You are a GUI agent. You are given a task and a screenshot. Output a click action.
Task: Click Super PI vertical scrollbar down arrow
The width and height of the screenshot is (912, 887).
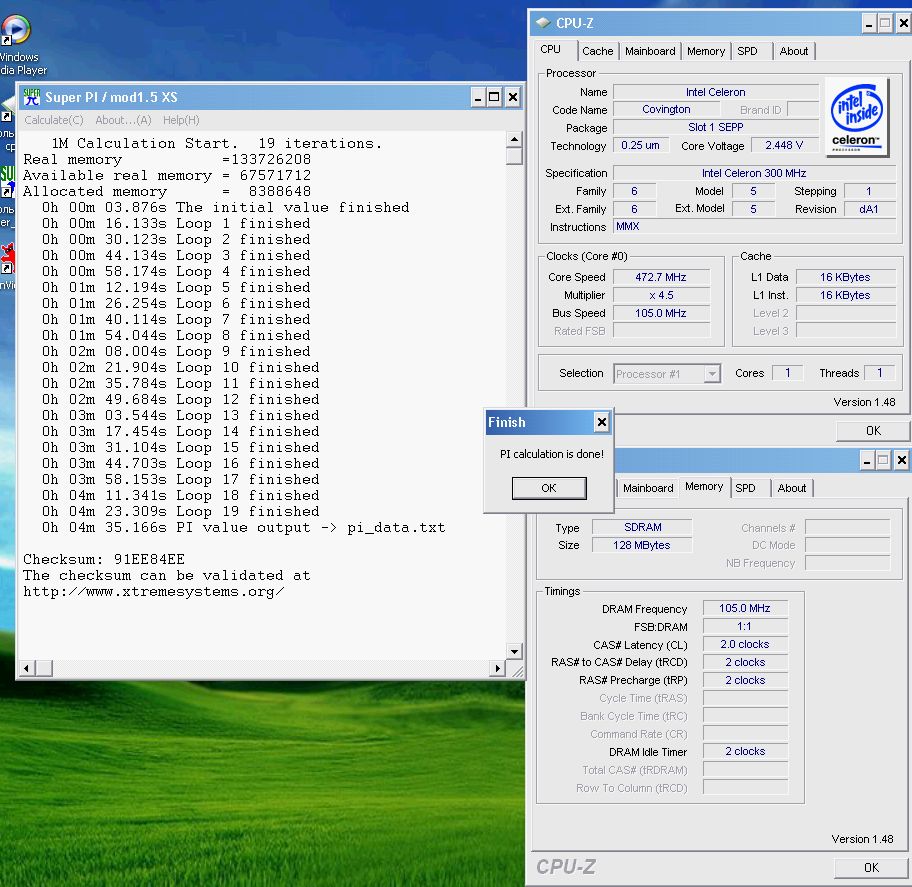[x=514, y=651]
